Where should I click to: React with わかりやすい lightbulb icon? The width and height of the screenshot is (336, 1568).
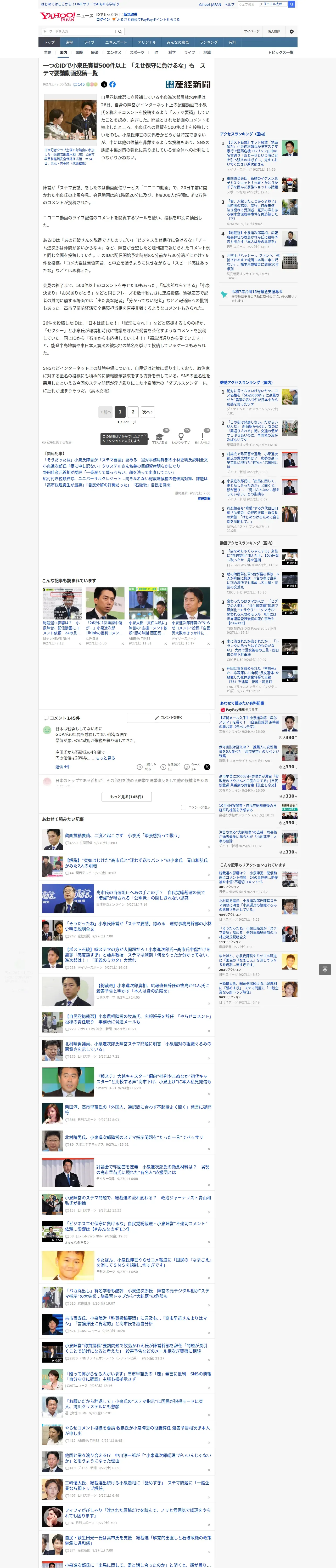pos(181,437)
